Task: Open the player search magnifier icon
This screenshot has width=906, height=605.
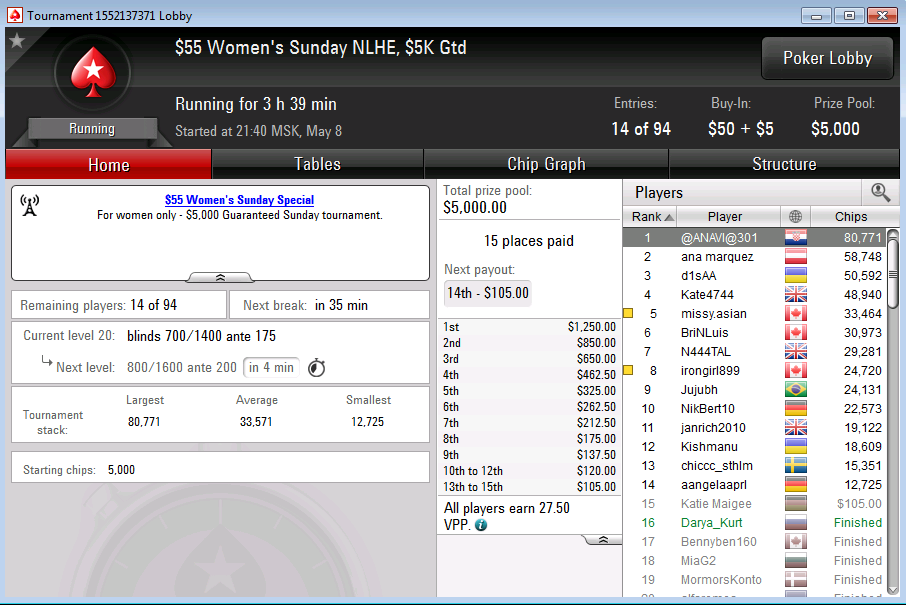Action: pos(880,192)
